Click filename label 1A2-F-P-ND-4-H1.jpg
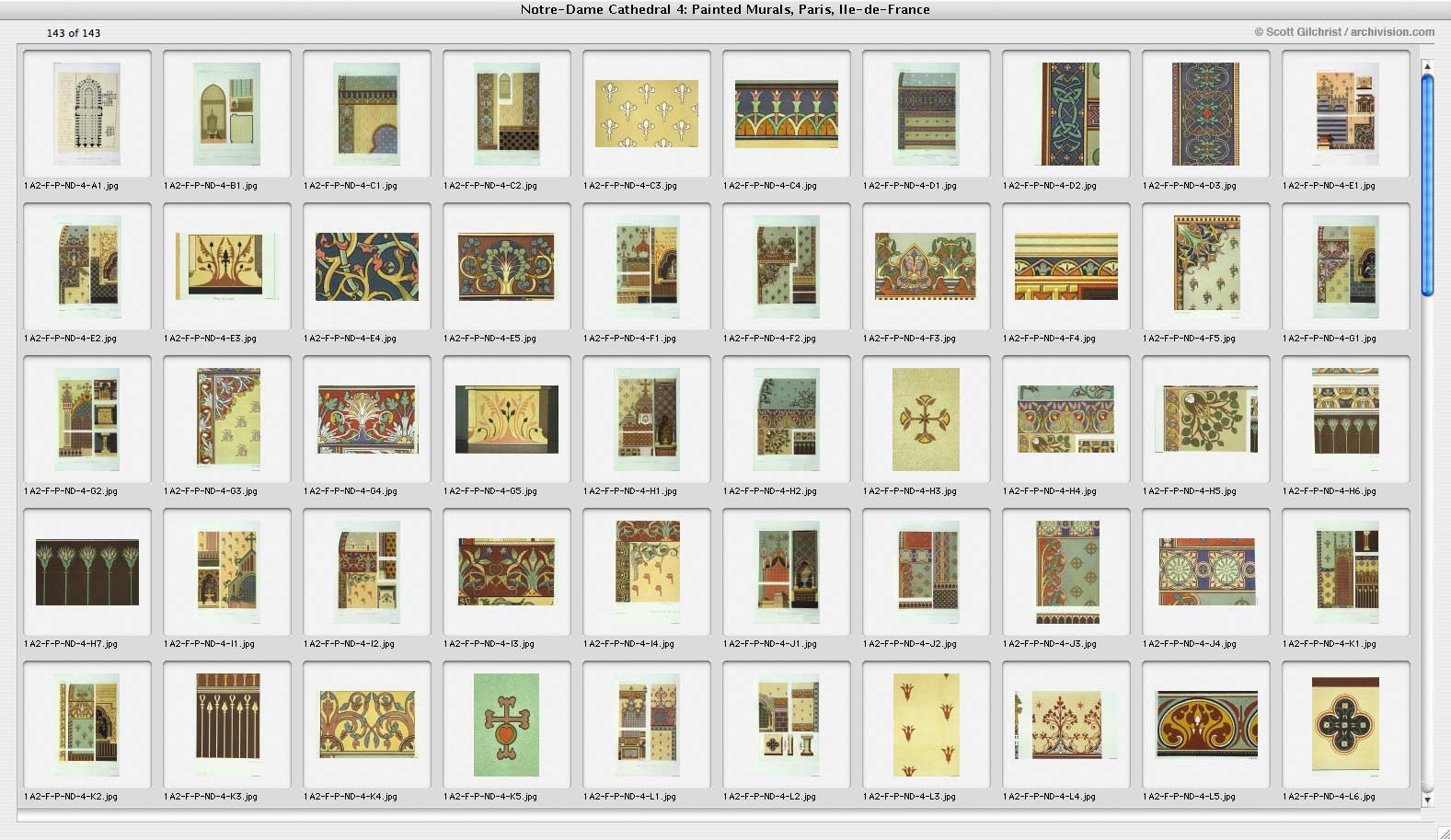 630,491
